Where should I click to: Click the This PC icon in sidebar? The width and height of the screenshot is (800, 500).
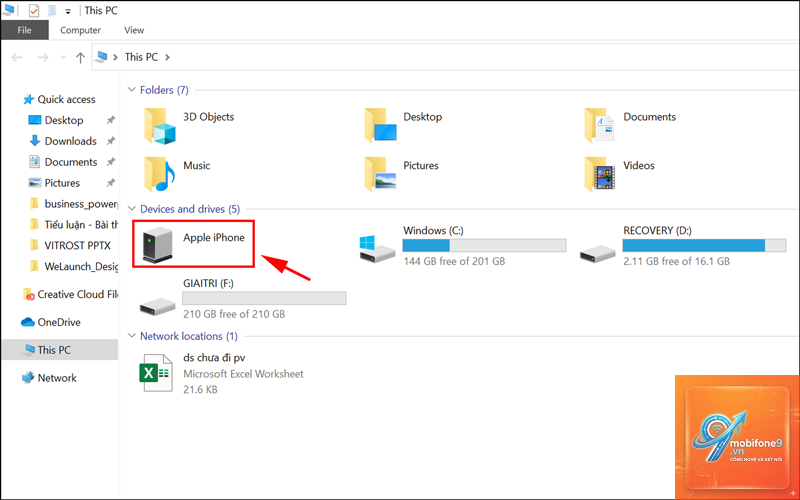(x=29, y=350)
